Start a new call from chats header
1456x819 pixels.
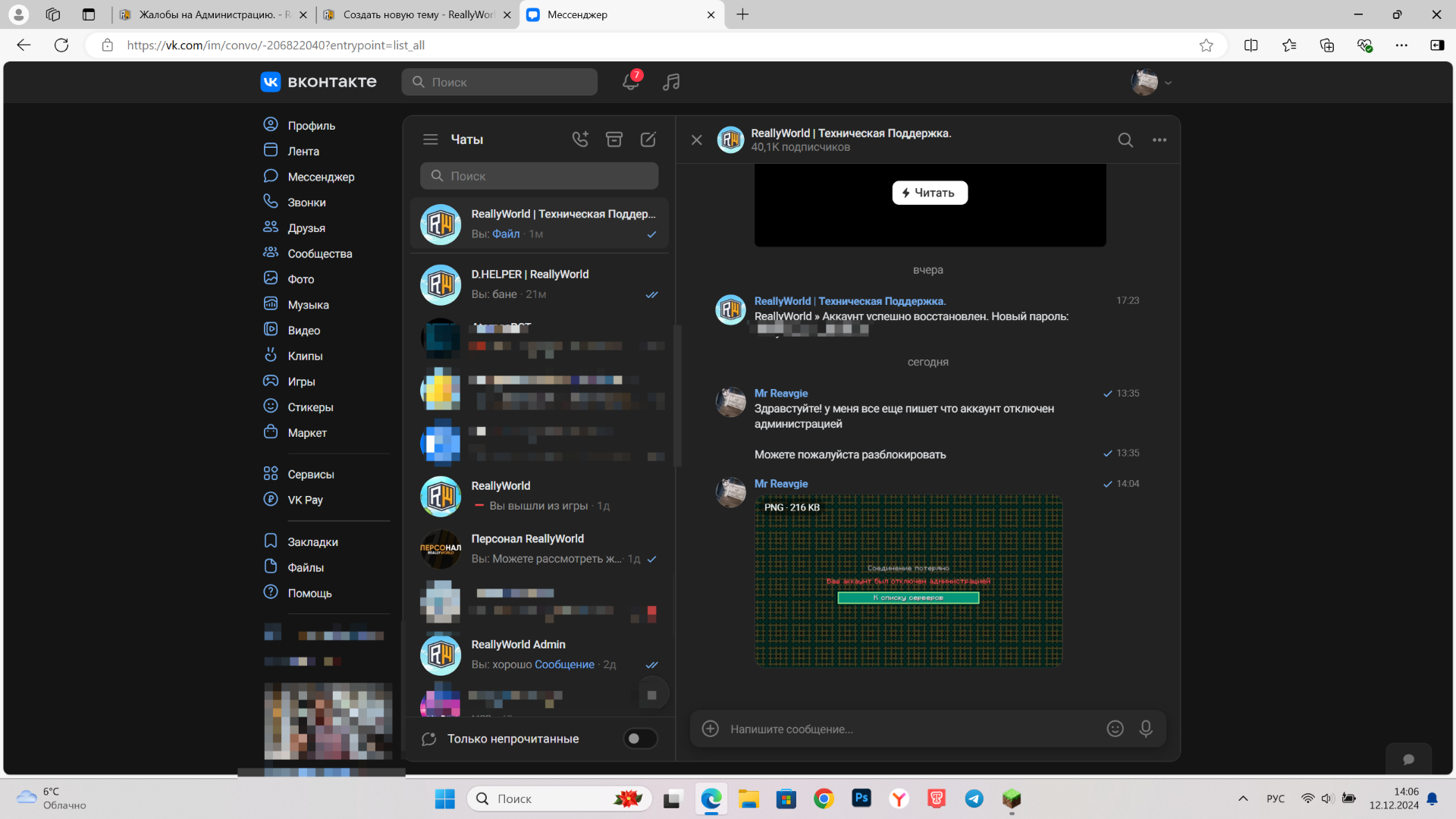tap(580, 140)
